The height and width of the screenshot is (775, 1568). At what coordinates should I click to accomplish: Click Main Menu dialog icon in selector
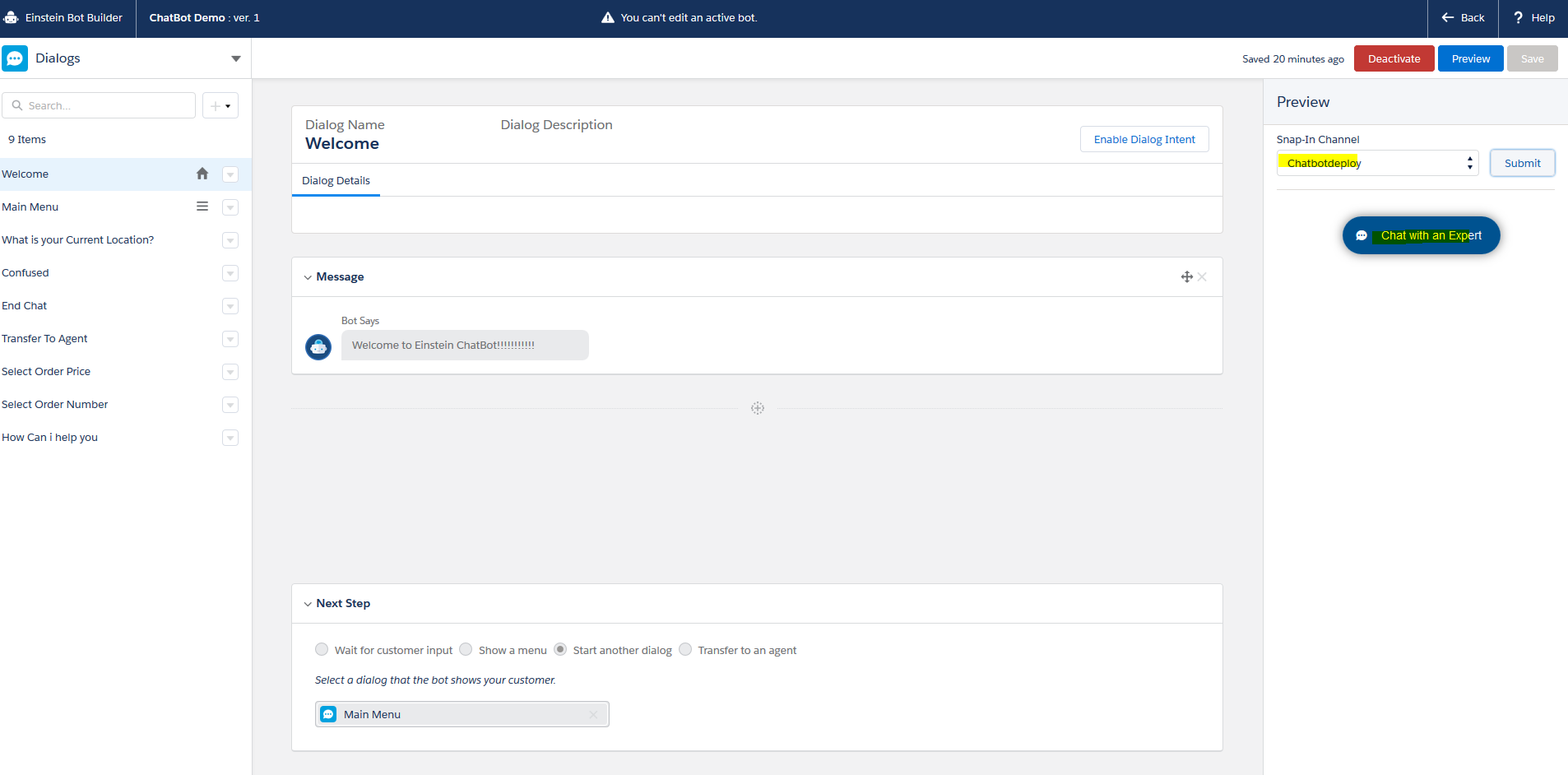[x=329, y=714]
